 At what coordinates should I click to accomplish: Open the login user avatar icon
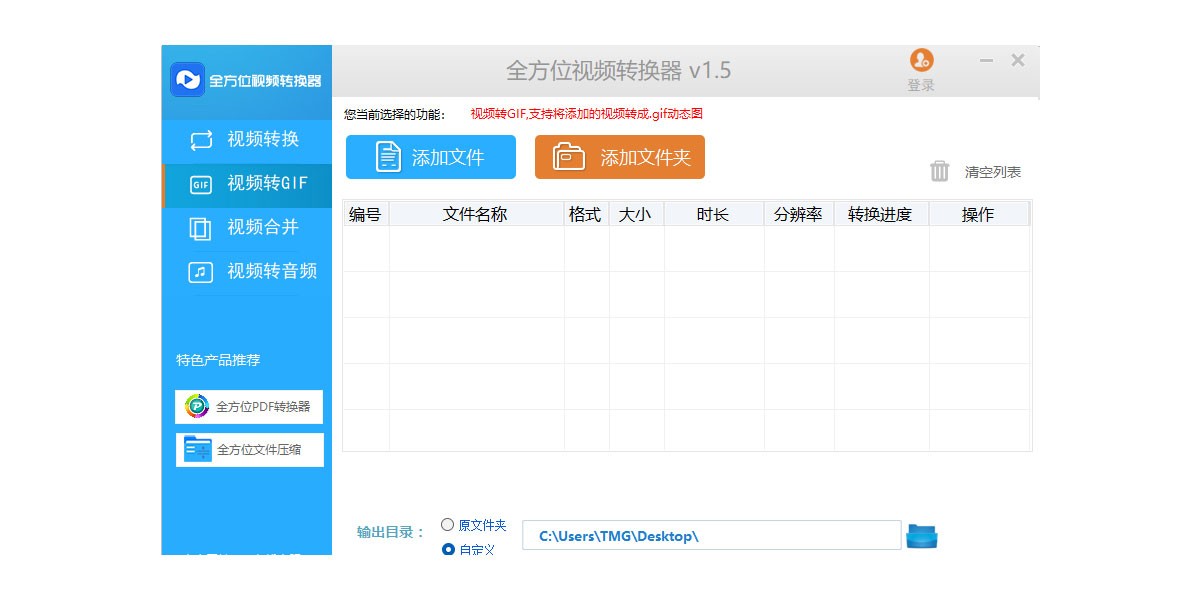921,60
